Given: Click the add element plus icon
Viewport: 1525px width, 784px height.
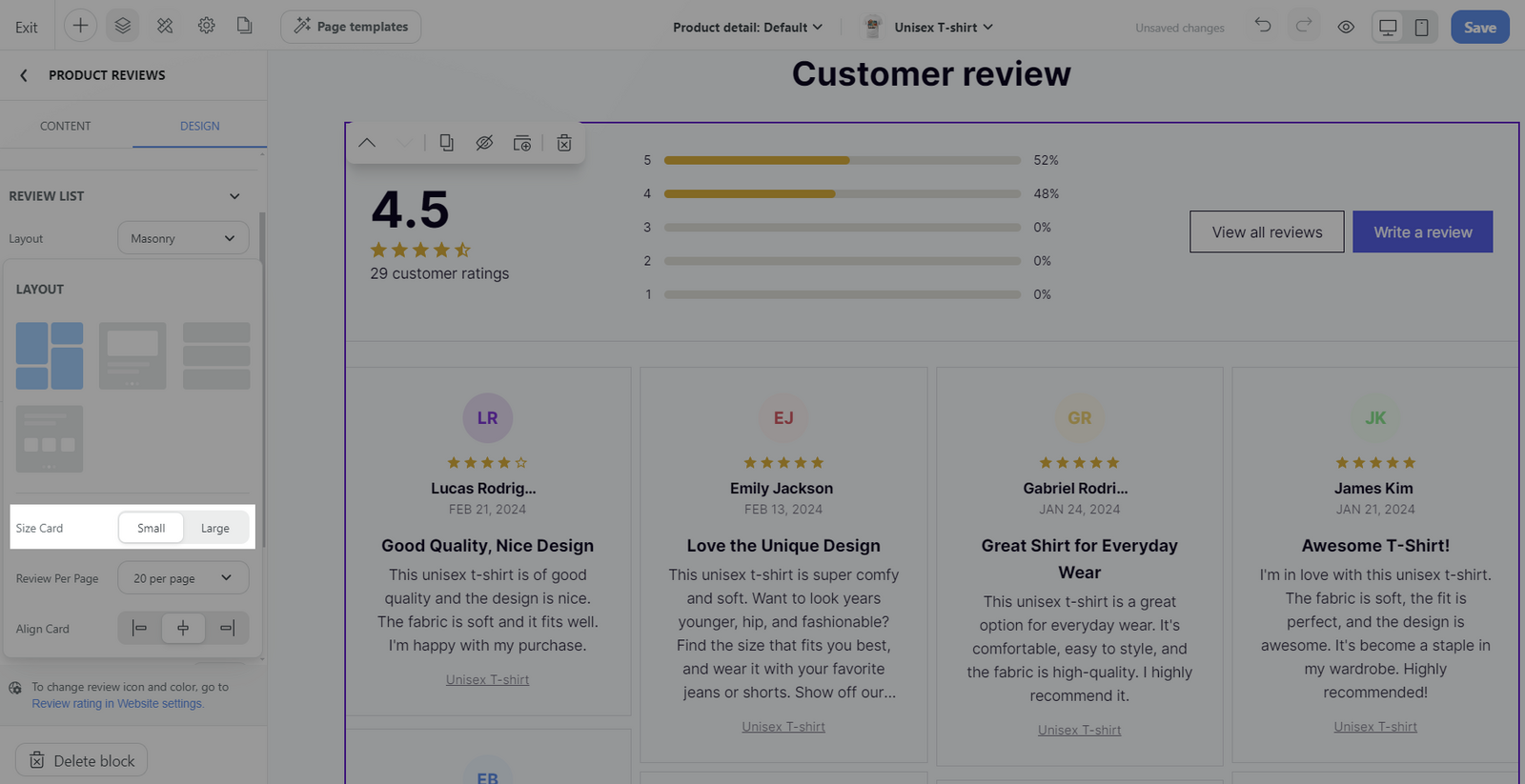Looking at the screenshot, I should click(80, 26).
